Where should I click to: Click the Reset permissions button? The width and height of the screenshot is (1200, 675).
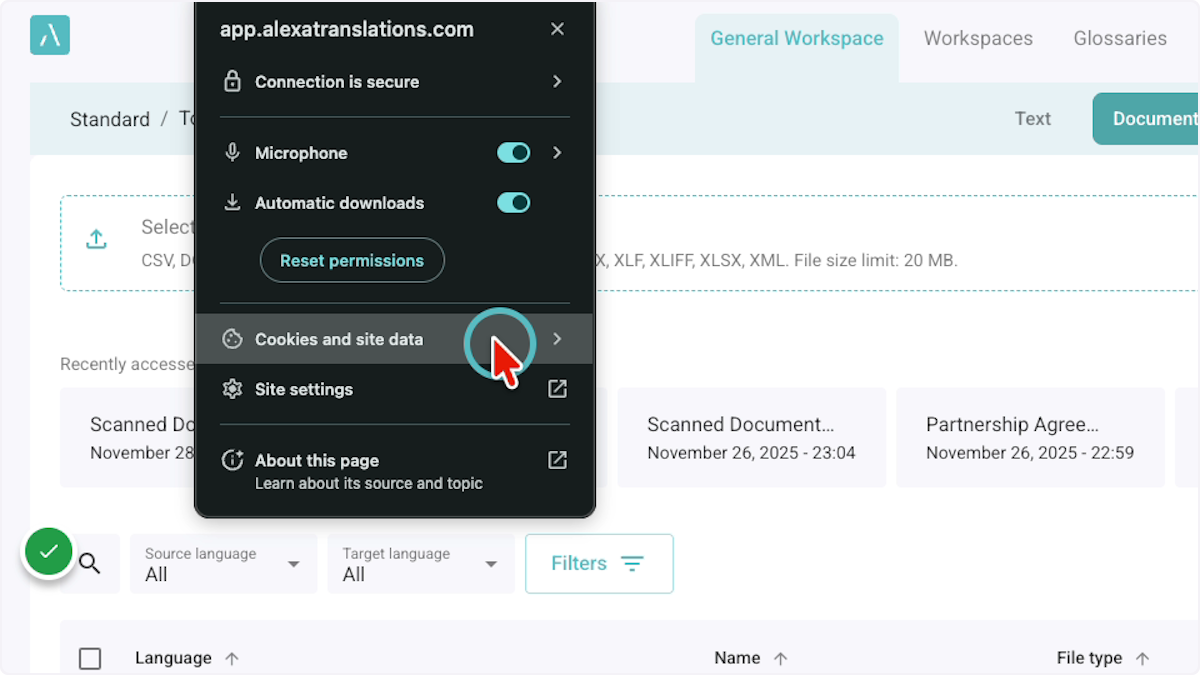[x=352, y=261]
